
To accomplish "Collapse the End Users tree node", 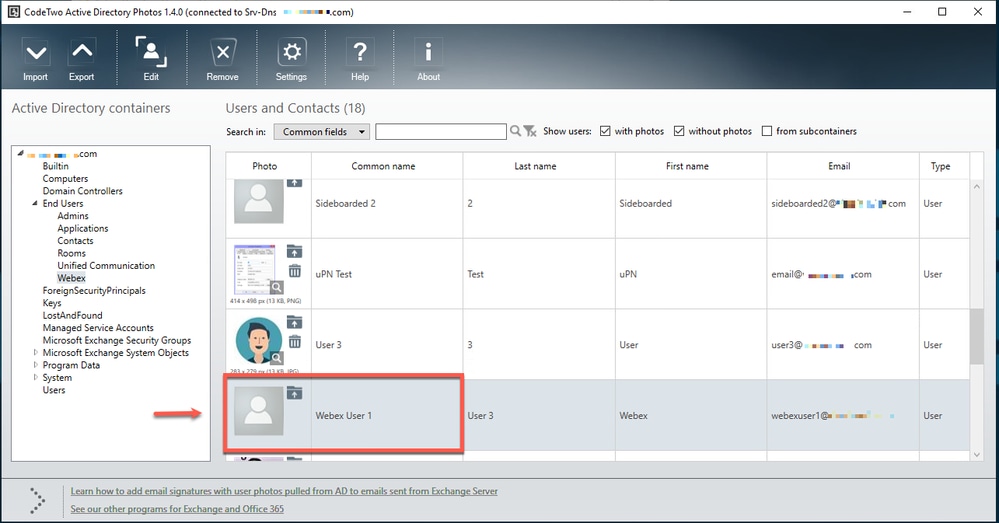I will (35, 203).
